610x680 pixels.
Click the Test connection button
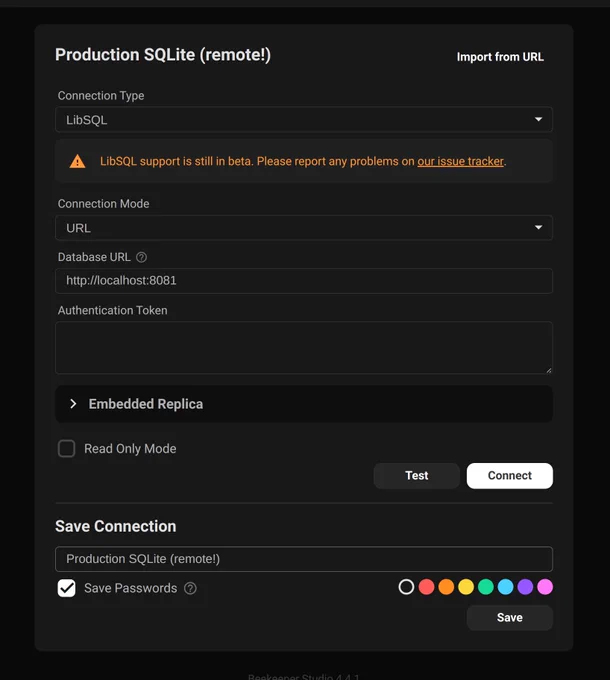click(x=417, y=476)
